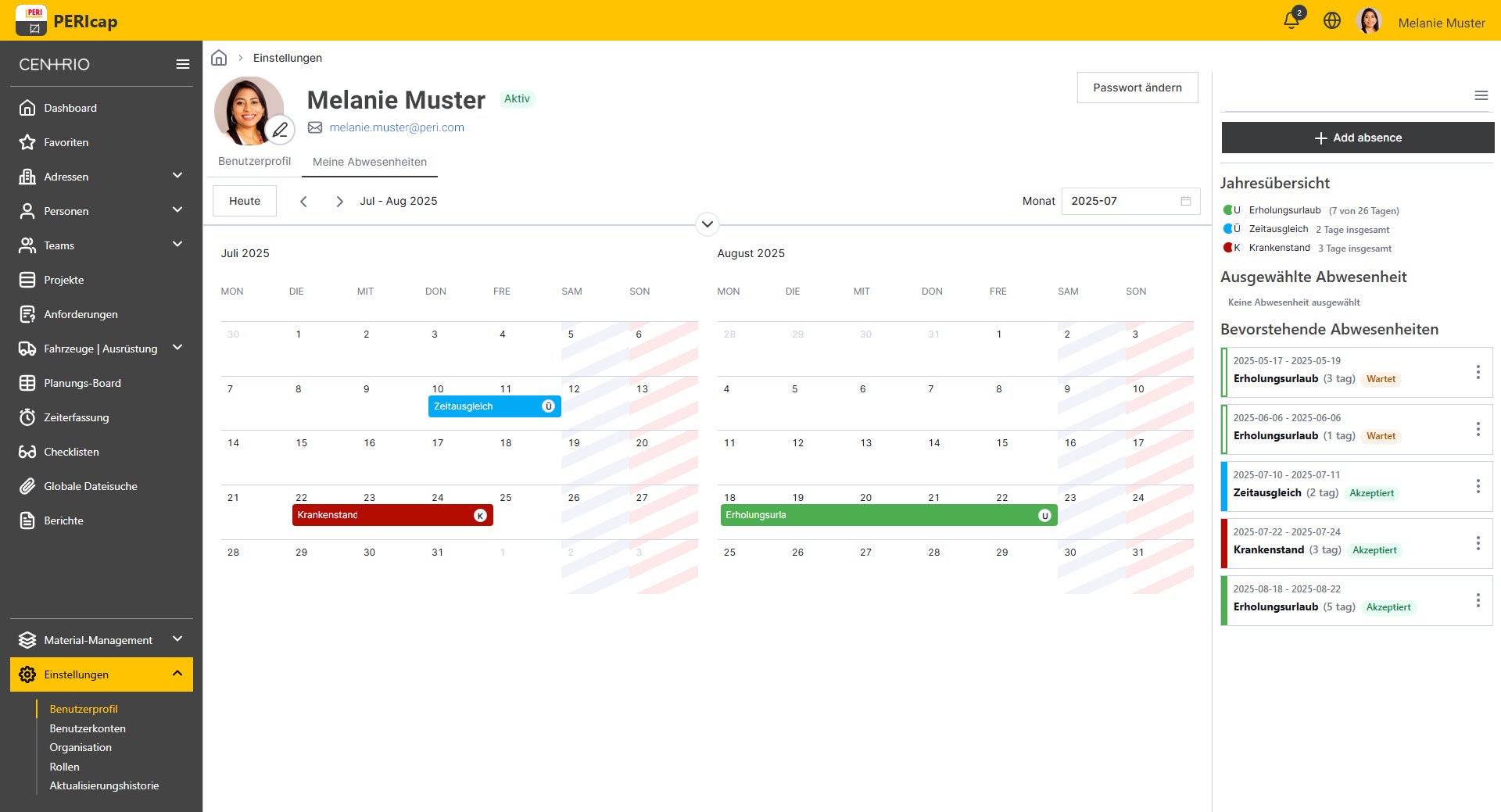
Task: Open options menu for Krankenstand absence
Action: [1478, 543]
